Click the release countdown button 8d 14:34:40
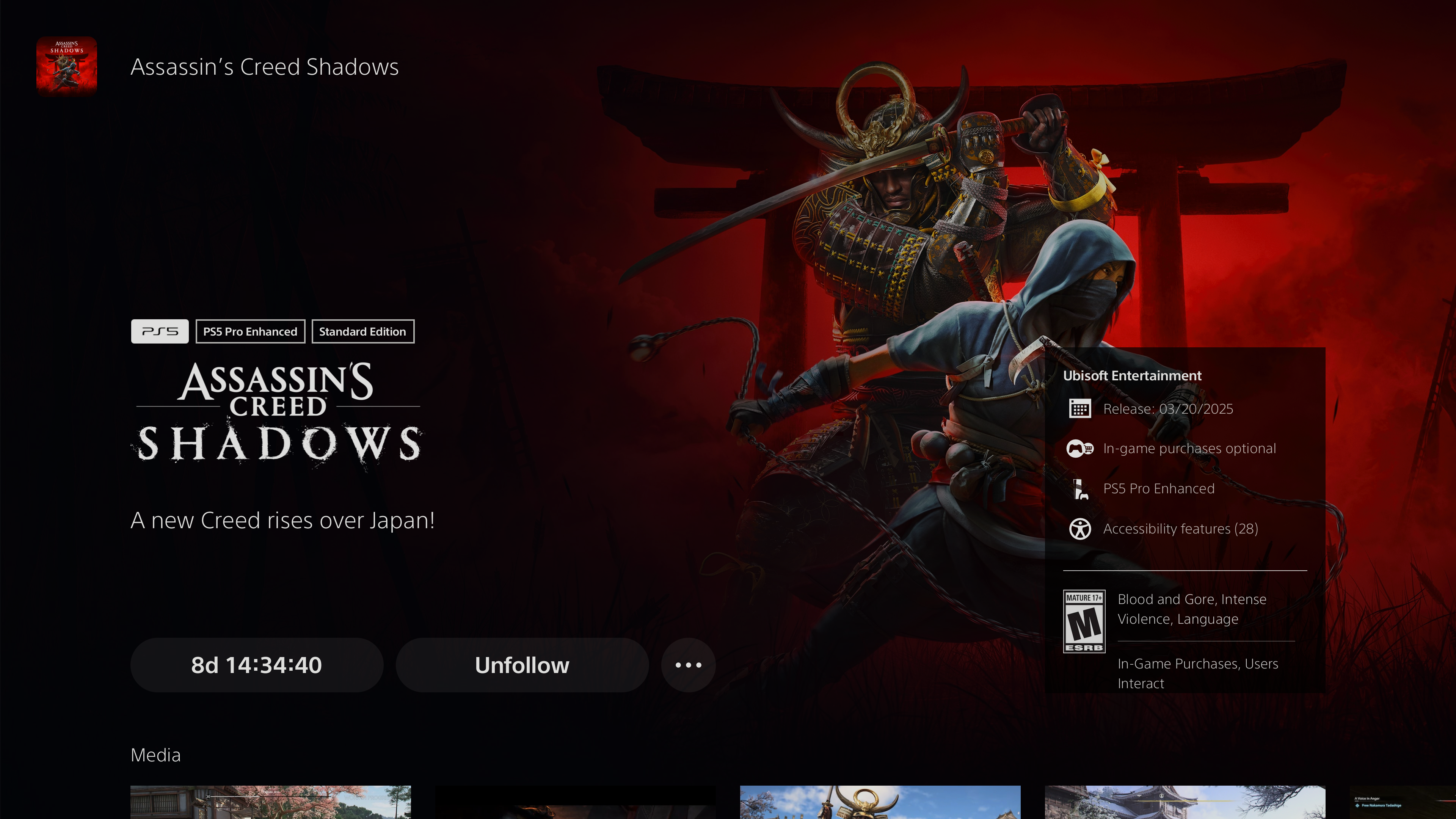This screenshot has width=1456, height=819. (257, 665)
